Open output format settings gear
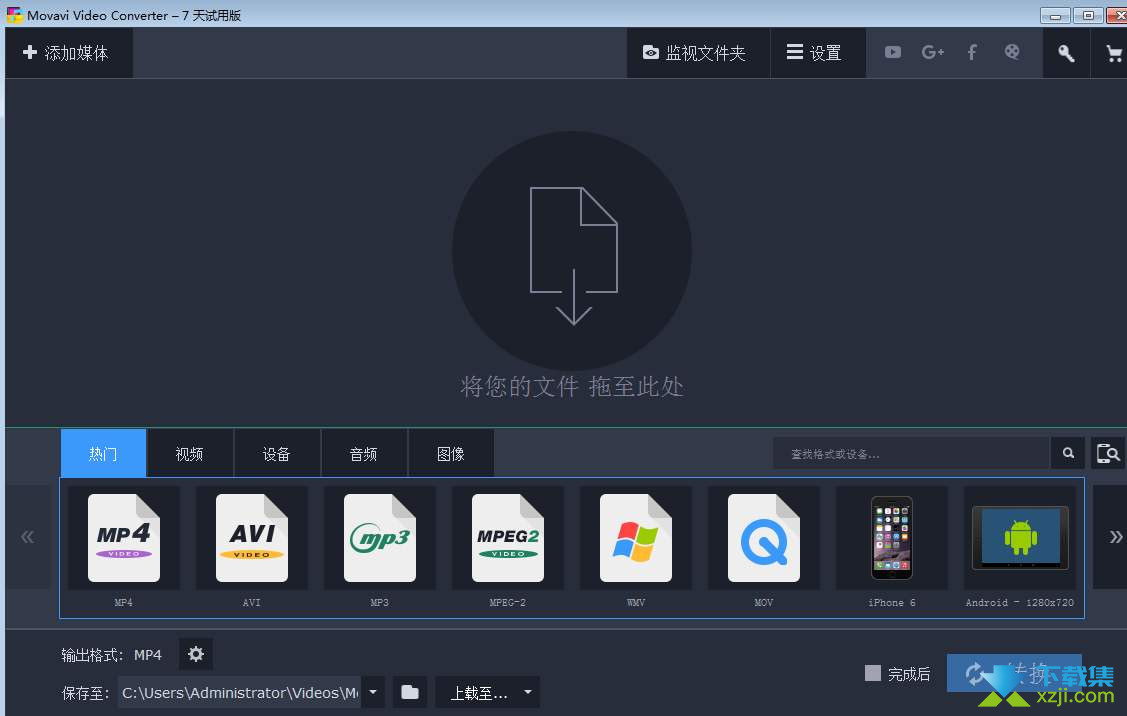 click(x=196, y=654)
